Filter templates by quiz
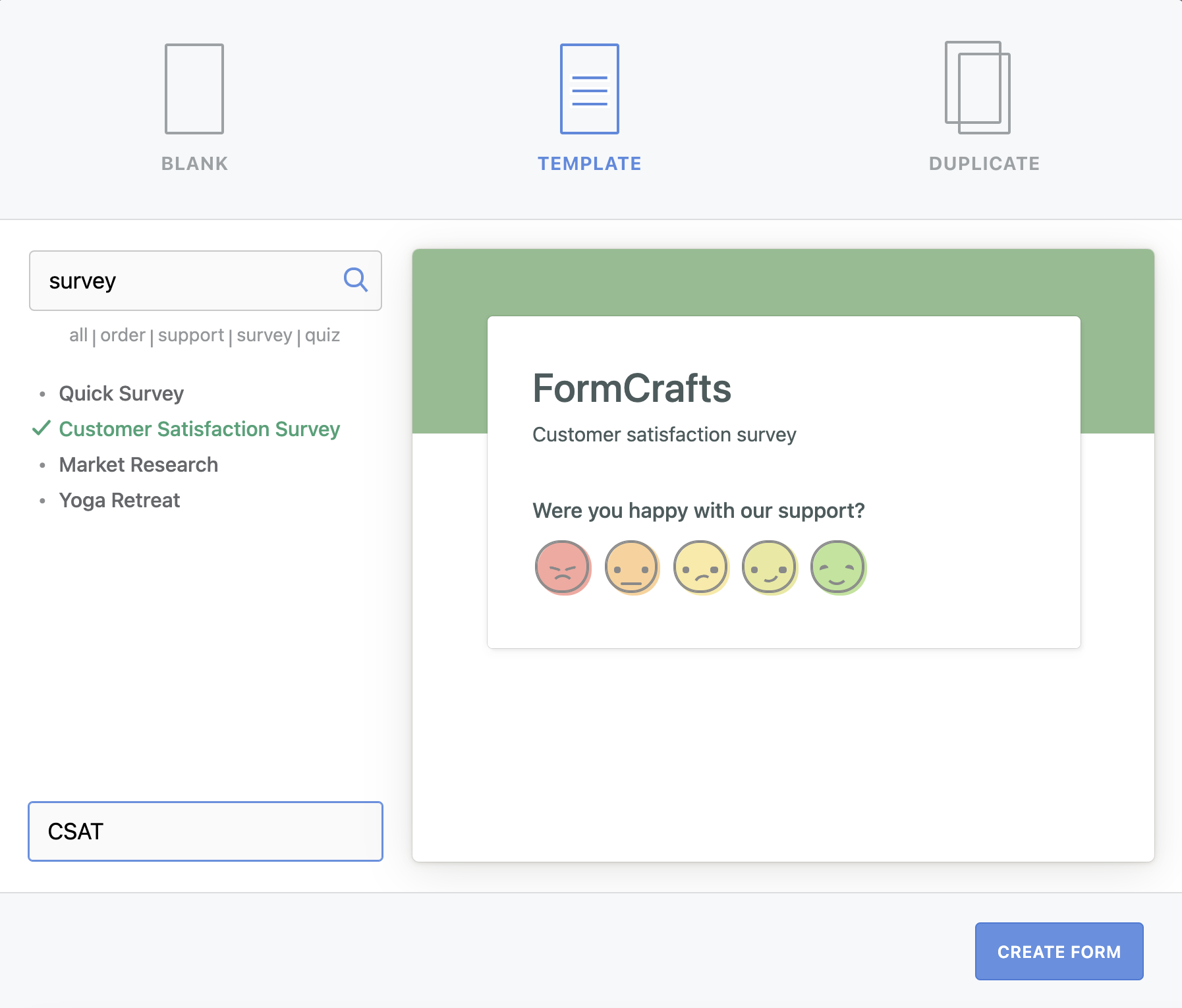The width and height of the screenshot is (1182, 1008). pyautogui.click(x=322, y=335)
